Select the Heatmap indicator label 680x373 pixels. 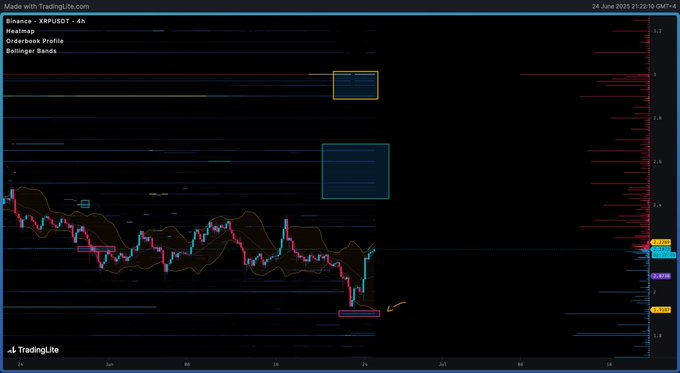[20, 31]
